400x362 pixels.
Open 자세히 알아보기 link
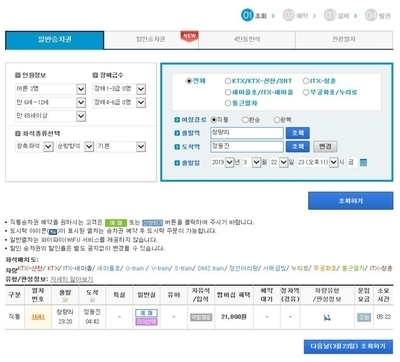pos(72,279)
